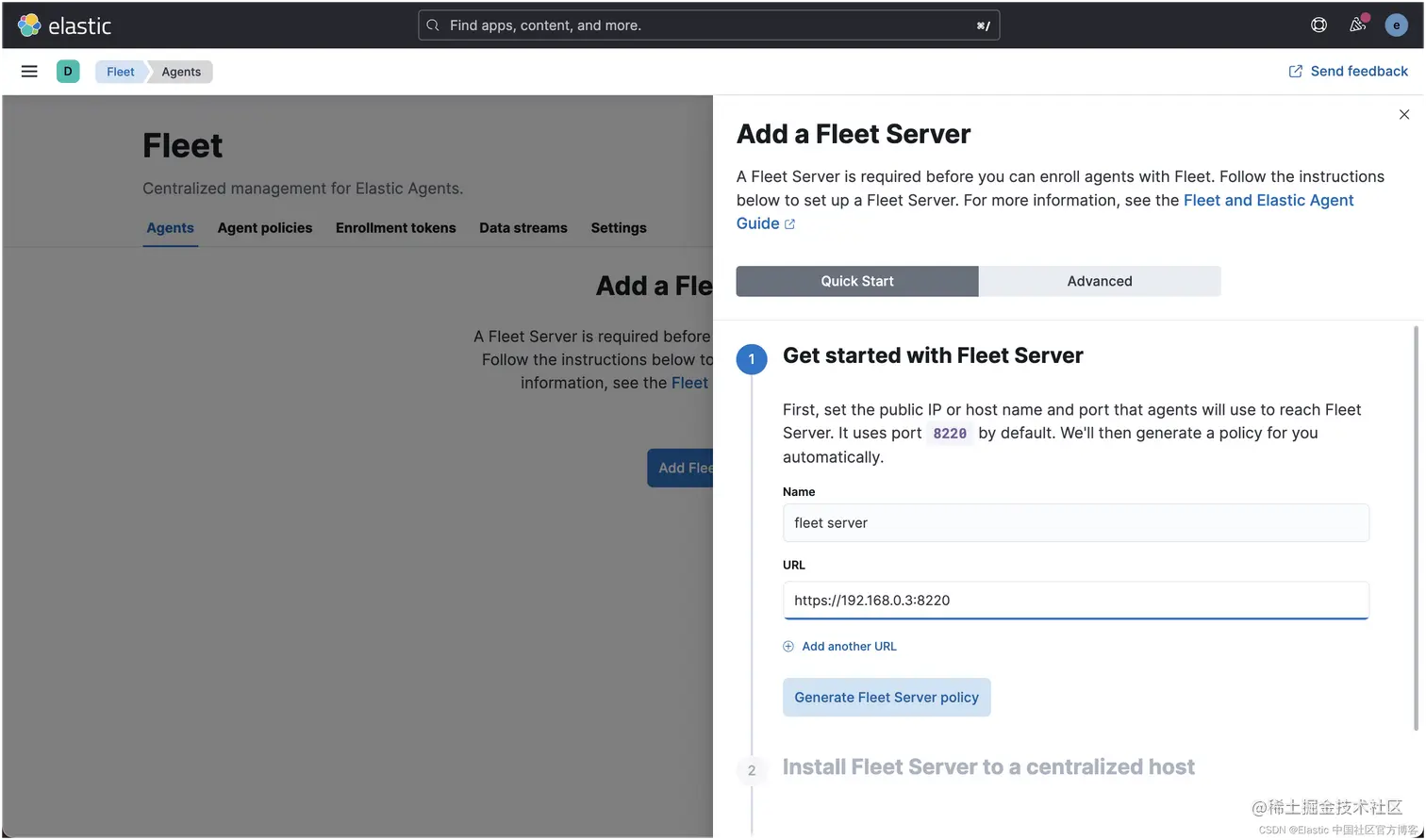Click the Get started with Fleet Server heading
The image size is (1426, 840).
(933, 355)
